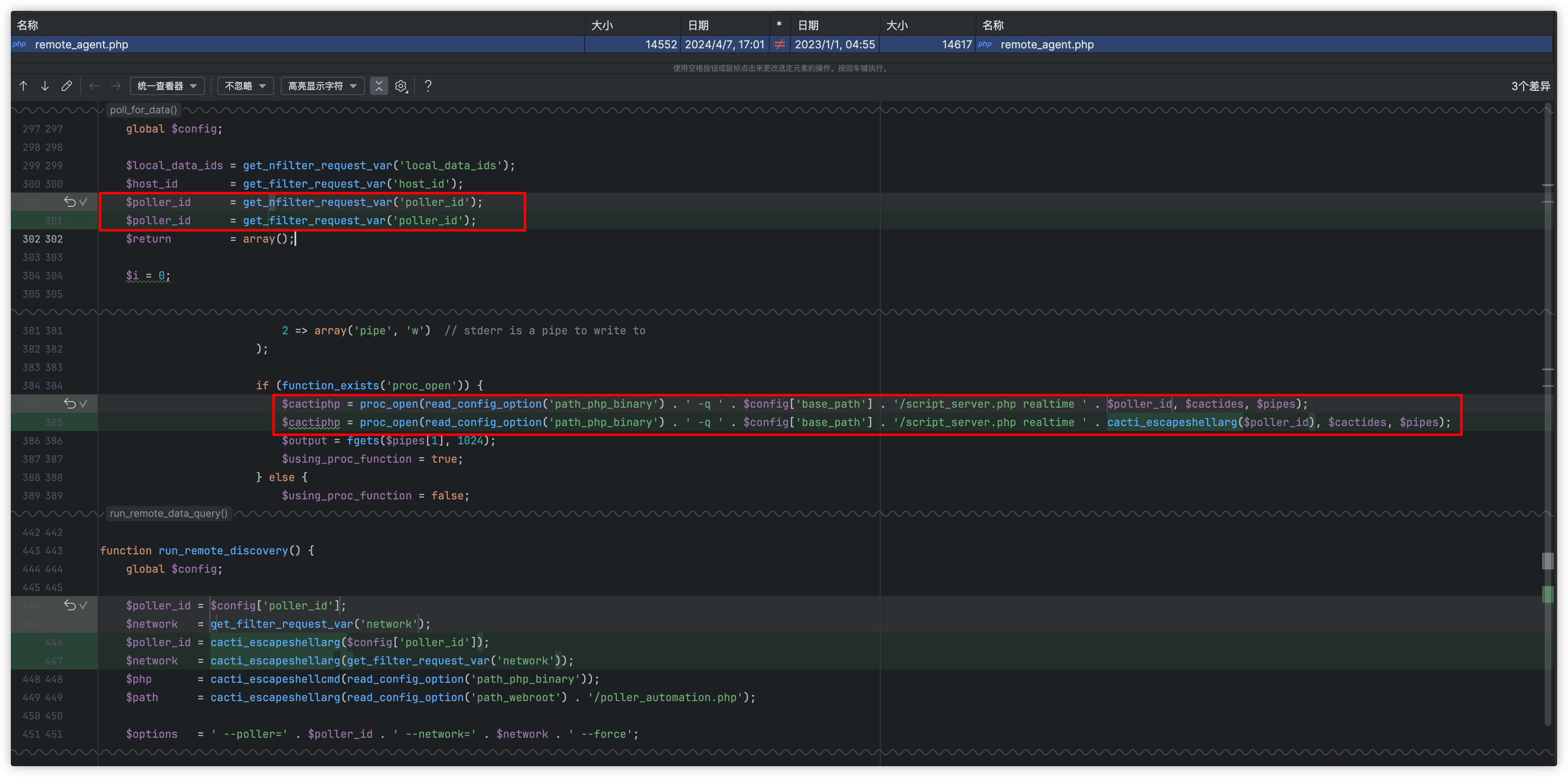Open the 高亮显示字符 highlight dropdown
This screenshot has height=777, width=1568.
322,86
